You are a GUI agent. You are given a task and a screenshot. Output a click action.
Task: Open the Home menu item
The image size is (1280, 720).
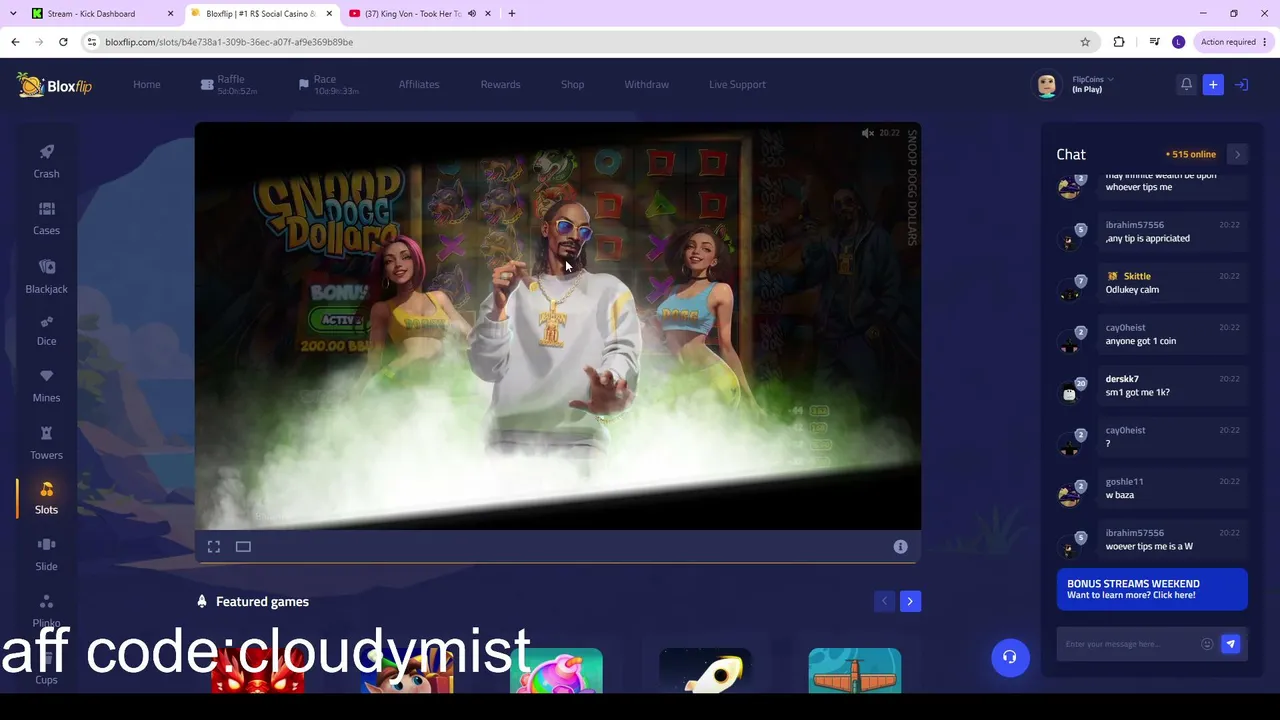click(147, 85)
